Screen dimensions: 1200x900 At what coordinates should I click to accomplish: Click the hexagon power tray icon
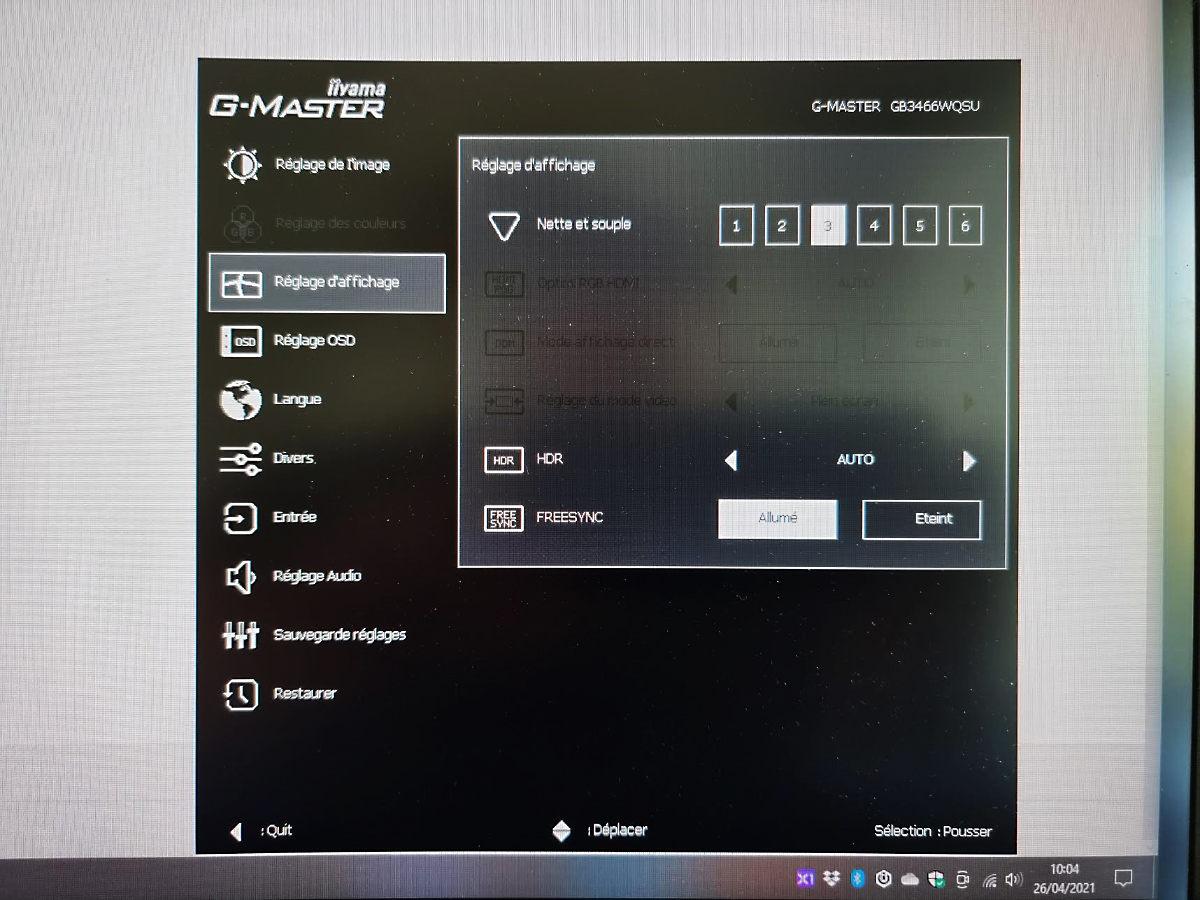(x=884, y=879)
